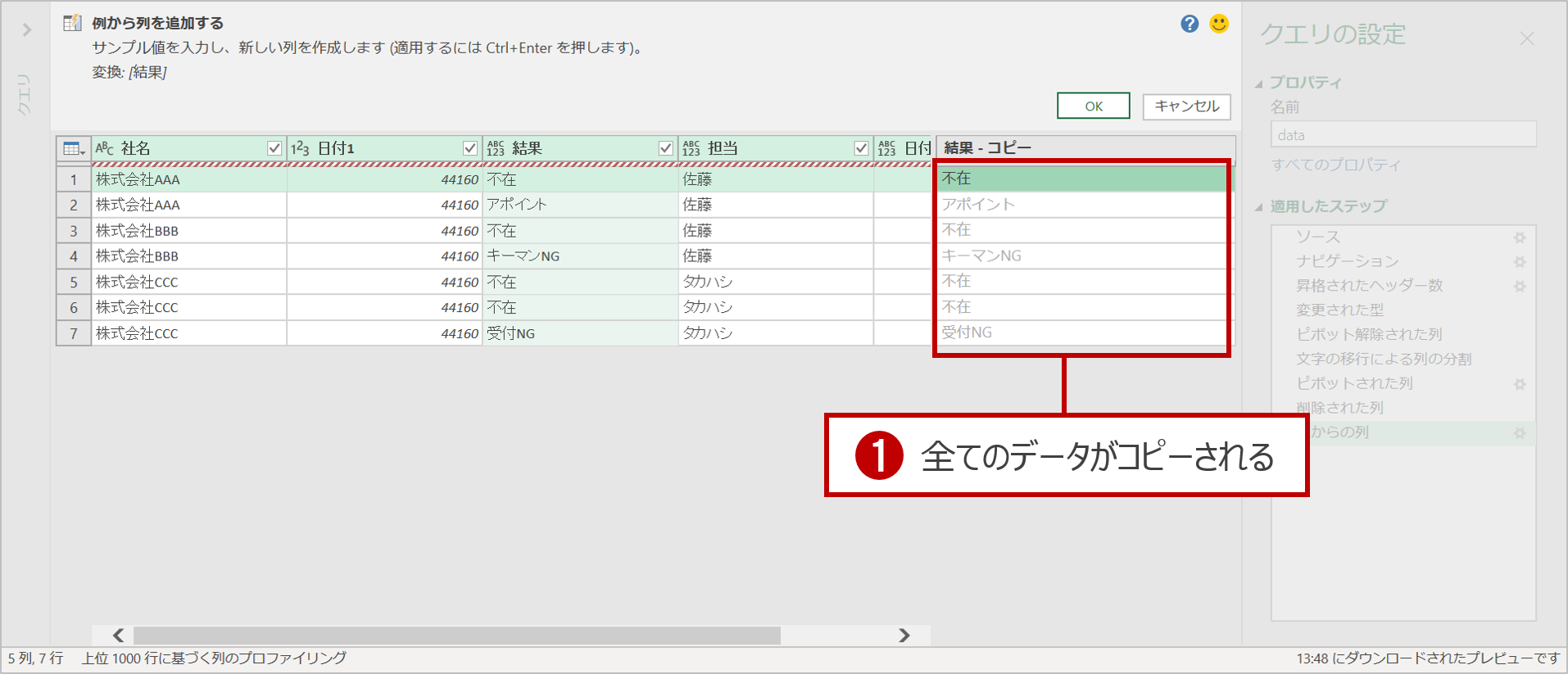Click the horizontal scrollbar left arrow
Viewport: 1568px width, 674px height.
click(x=118, y=636)
